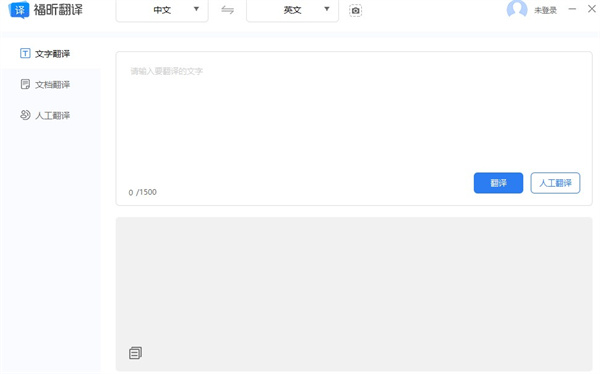Switch to the 文档翻译 tab label
Viewport: 600px width, 374px height.
pos(52,85)
